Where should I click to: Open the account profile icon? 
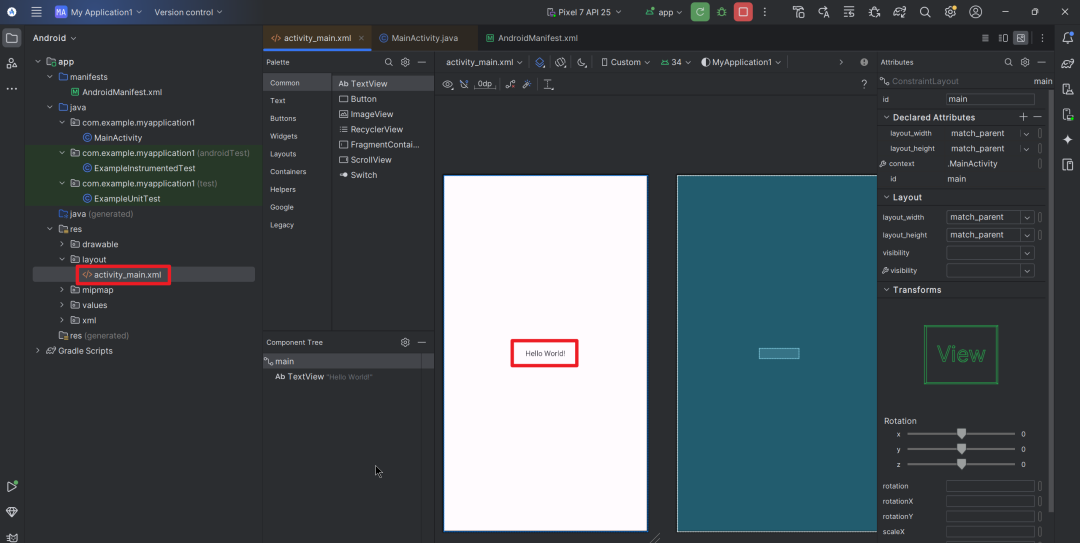[975, 12]
